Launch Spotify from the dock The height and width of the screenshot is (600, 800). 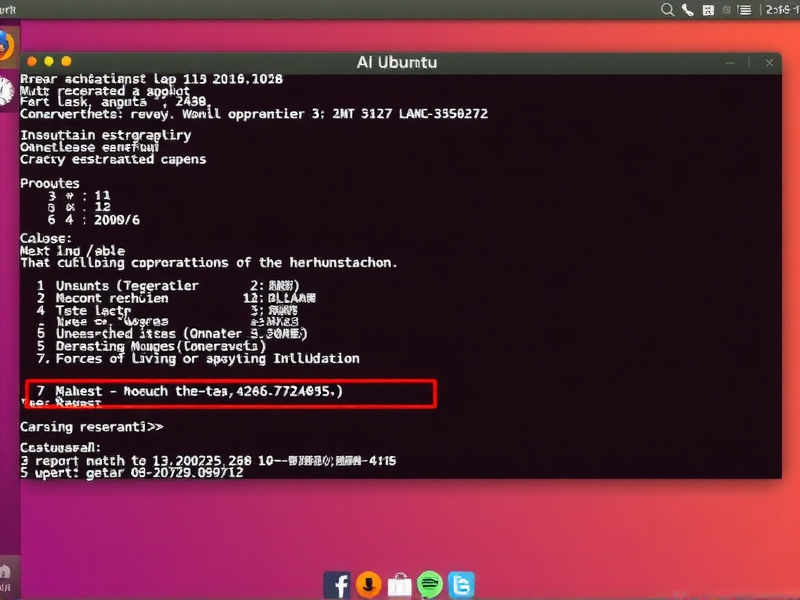point(430,584)
